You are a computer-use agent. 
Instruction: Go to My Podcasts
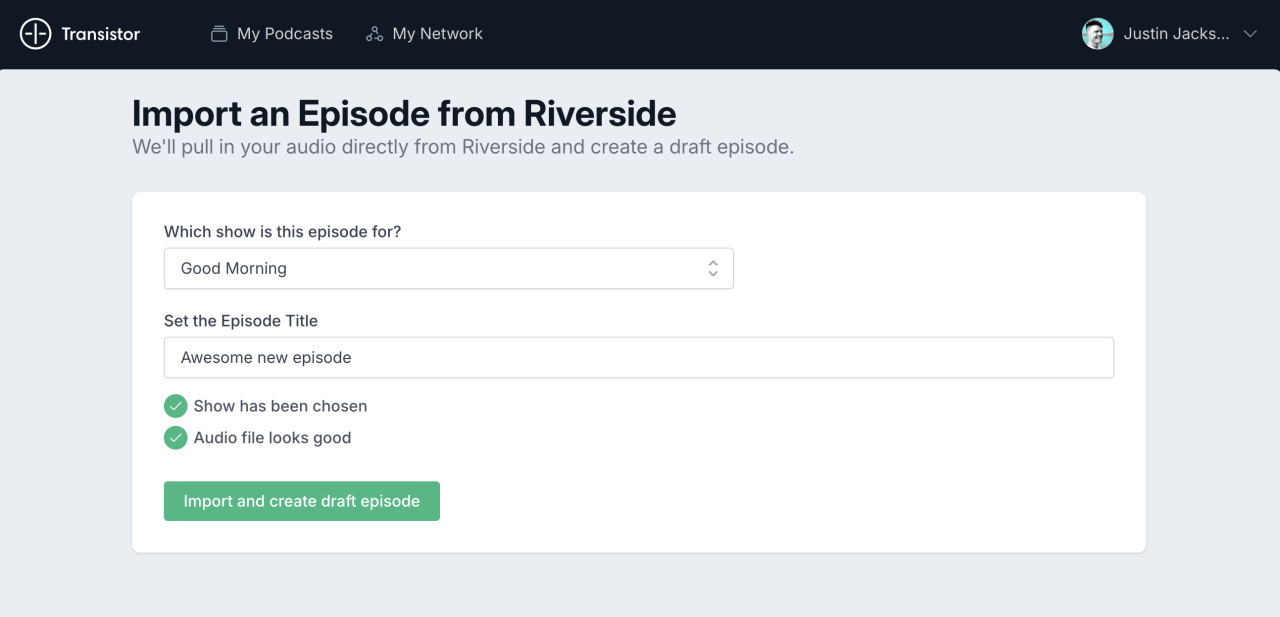tap(271, 33)
